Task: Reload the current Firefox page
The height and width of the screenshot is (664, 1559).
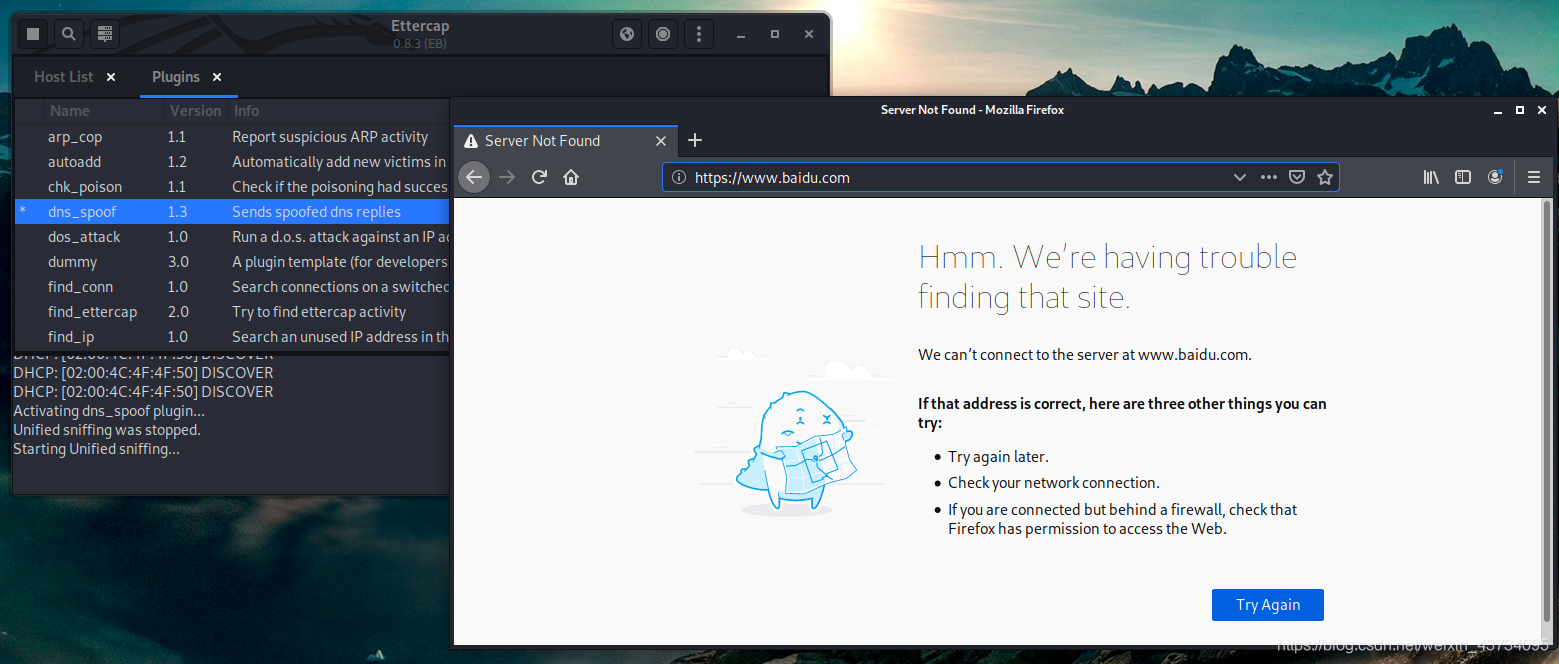Action: point(539,177)
